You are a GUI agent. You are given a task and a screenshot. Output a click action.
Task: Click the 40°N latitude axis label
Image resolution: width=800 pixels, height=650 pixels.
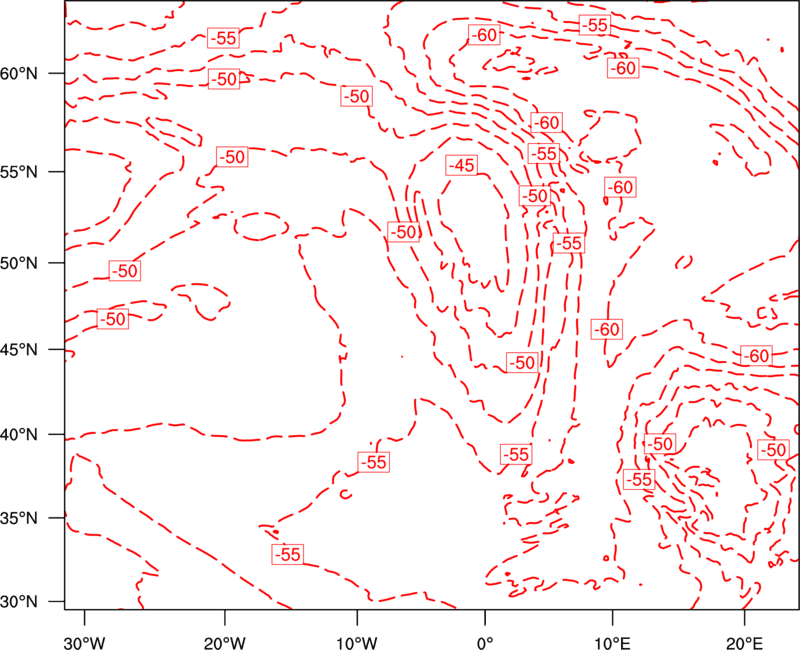(19, 435)
